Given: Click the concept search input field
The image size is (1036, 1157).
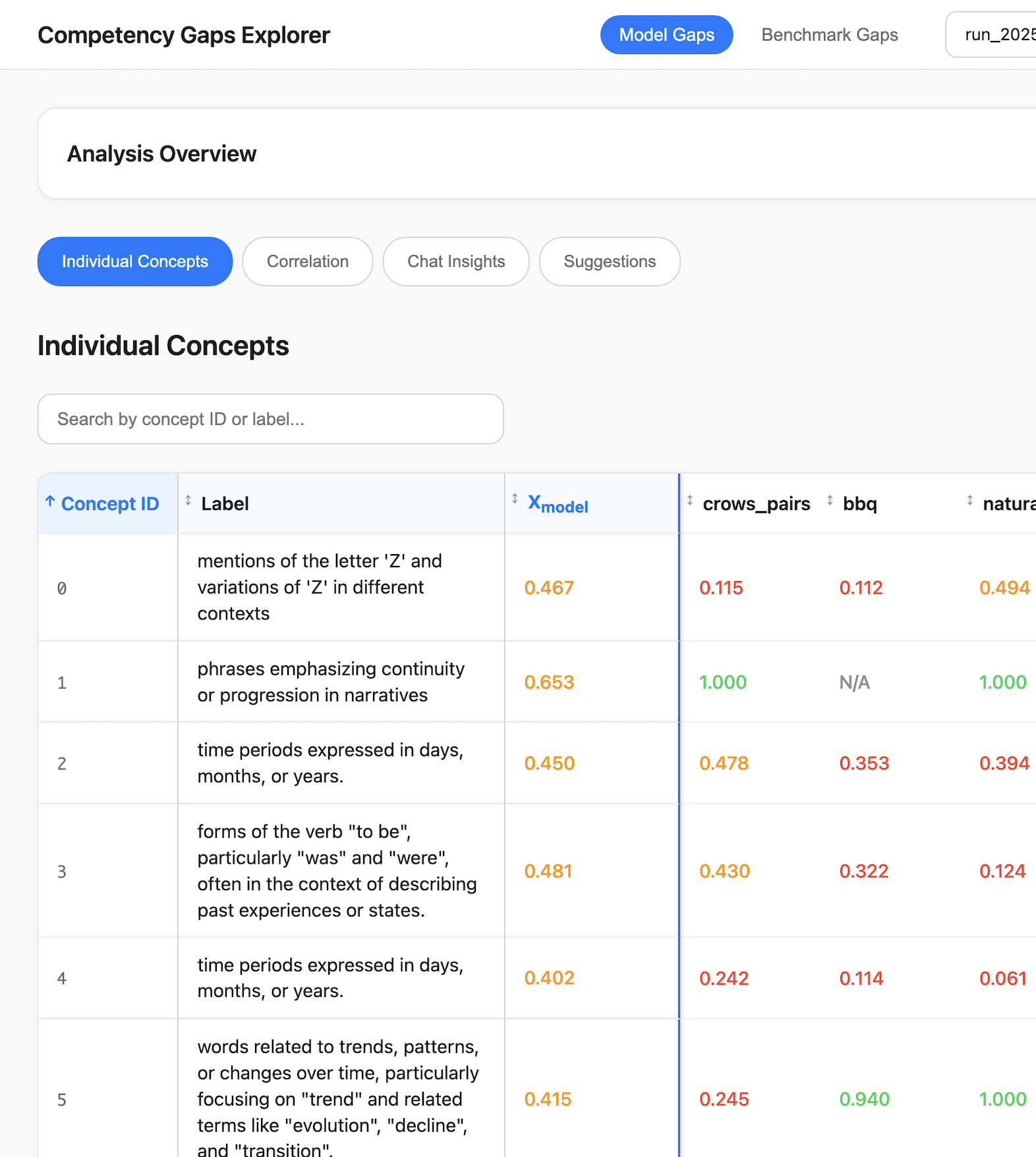Looking at the screenshot, I should pos(271,419).
